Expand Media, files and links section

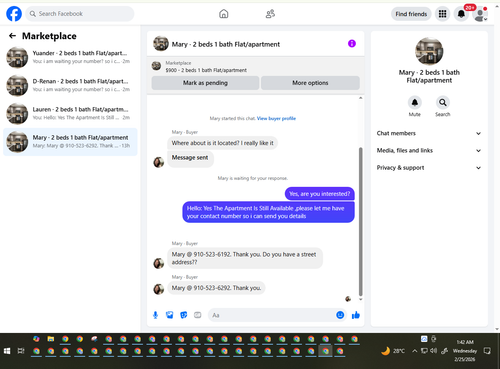(429, 150)
